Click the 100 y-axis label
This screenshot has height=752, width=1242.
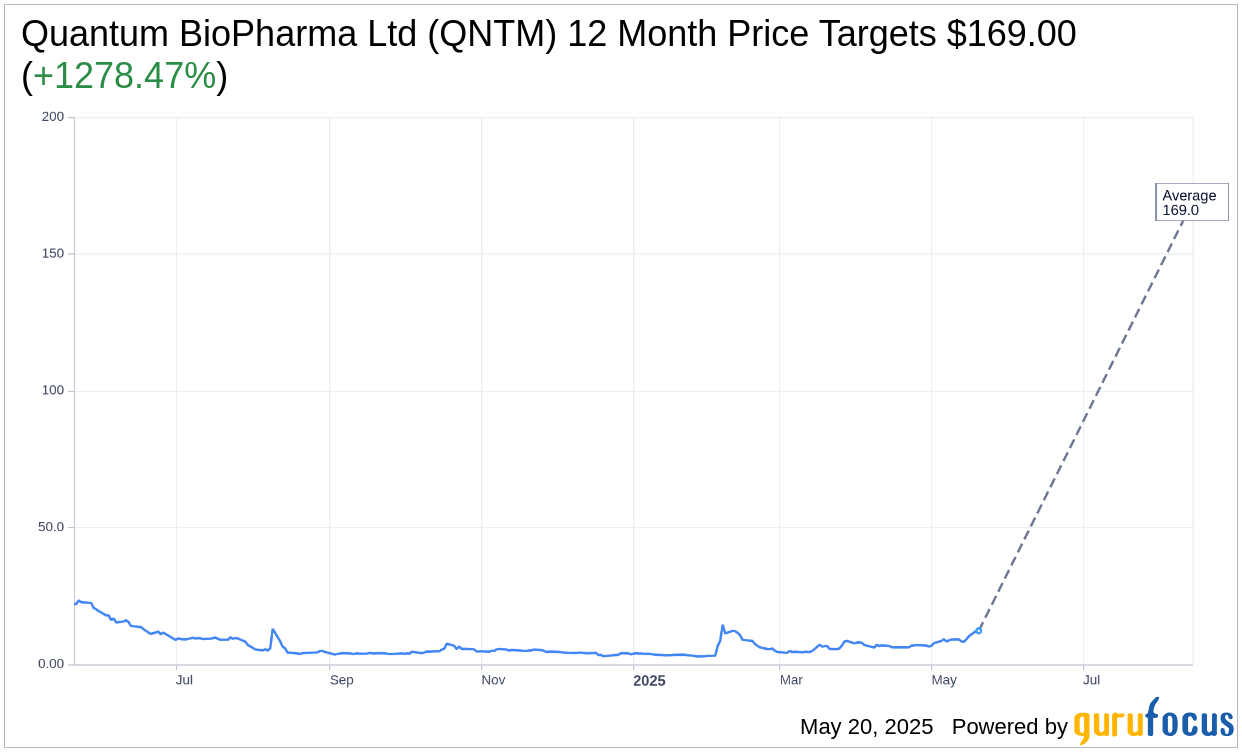[x=53, y=391]
